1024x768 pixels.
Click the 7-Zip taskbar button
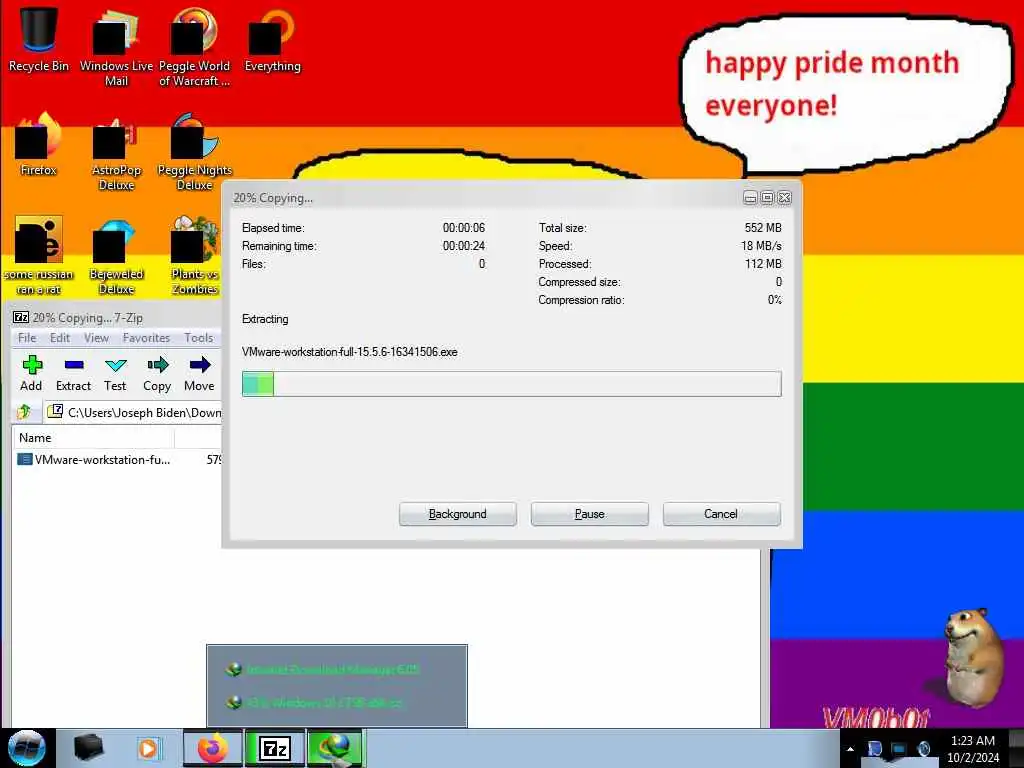point(275,748)
